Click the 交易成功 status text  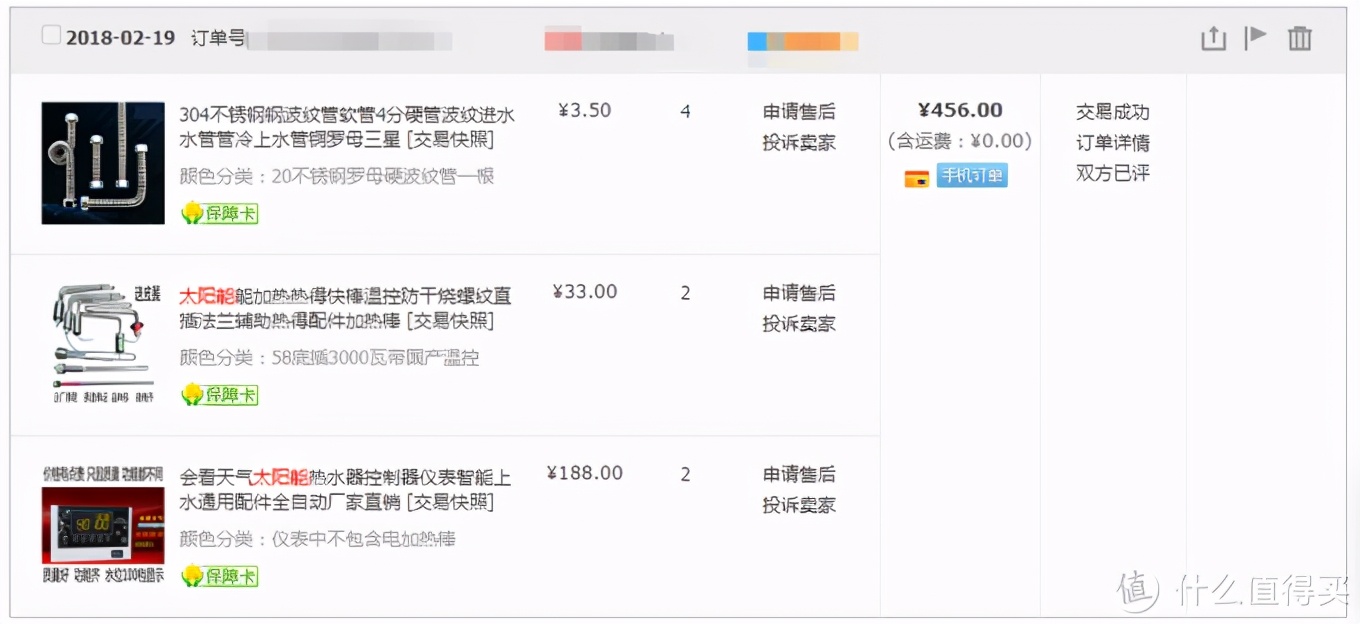click(x=1113, y=112)
